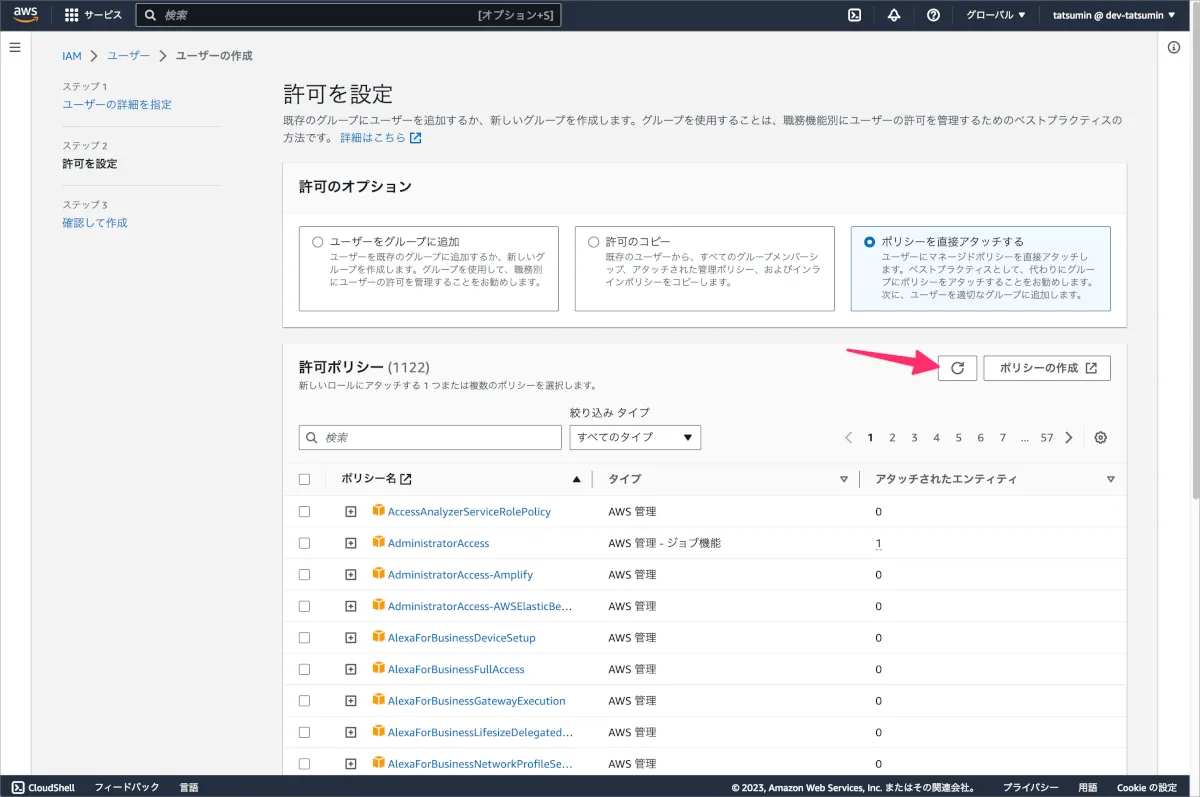Expand the AccessAnalyzerServiceRolePolicy row details
The width and height of the screenshot is (1200, 797).
350,511
